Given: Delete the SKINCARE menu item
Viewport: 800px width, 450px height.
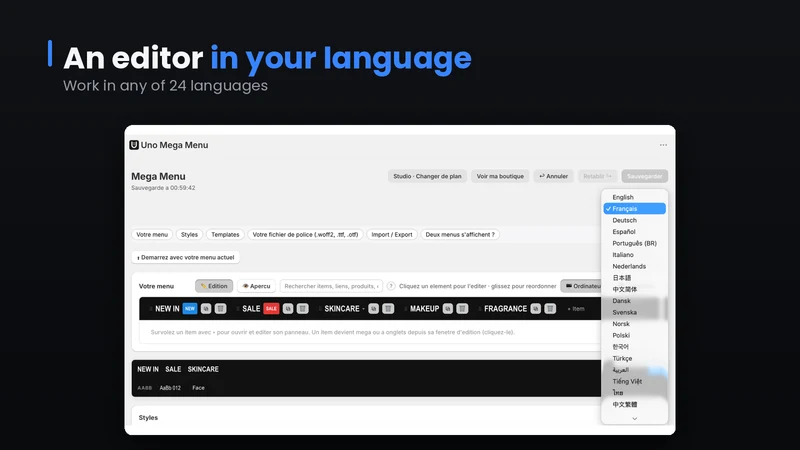Looking at the screenshot, I should [x=388, y=309].
